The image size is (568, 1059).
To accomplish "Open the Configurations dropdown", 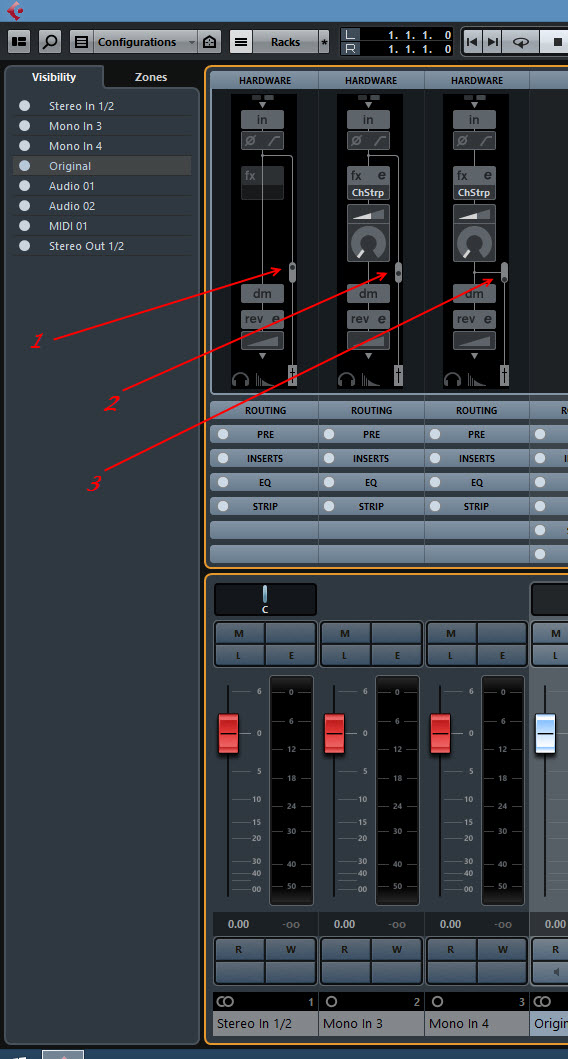I will (x=145, y=41).
